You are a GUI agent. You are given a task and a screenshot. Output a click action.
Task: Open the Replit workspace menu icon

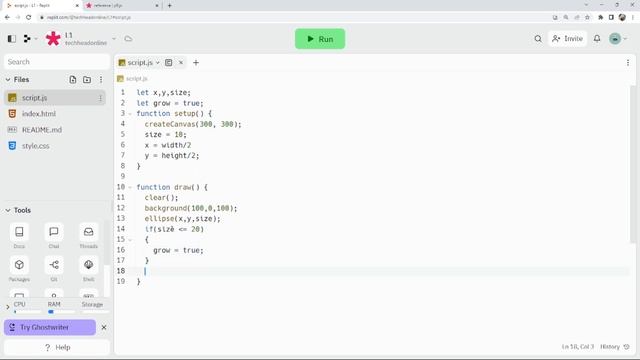pos(27,39)
